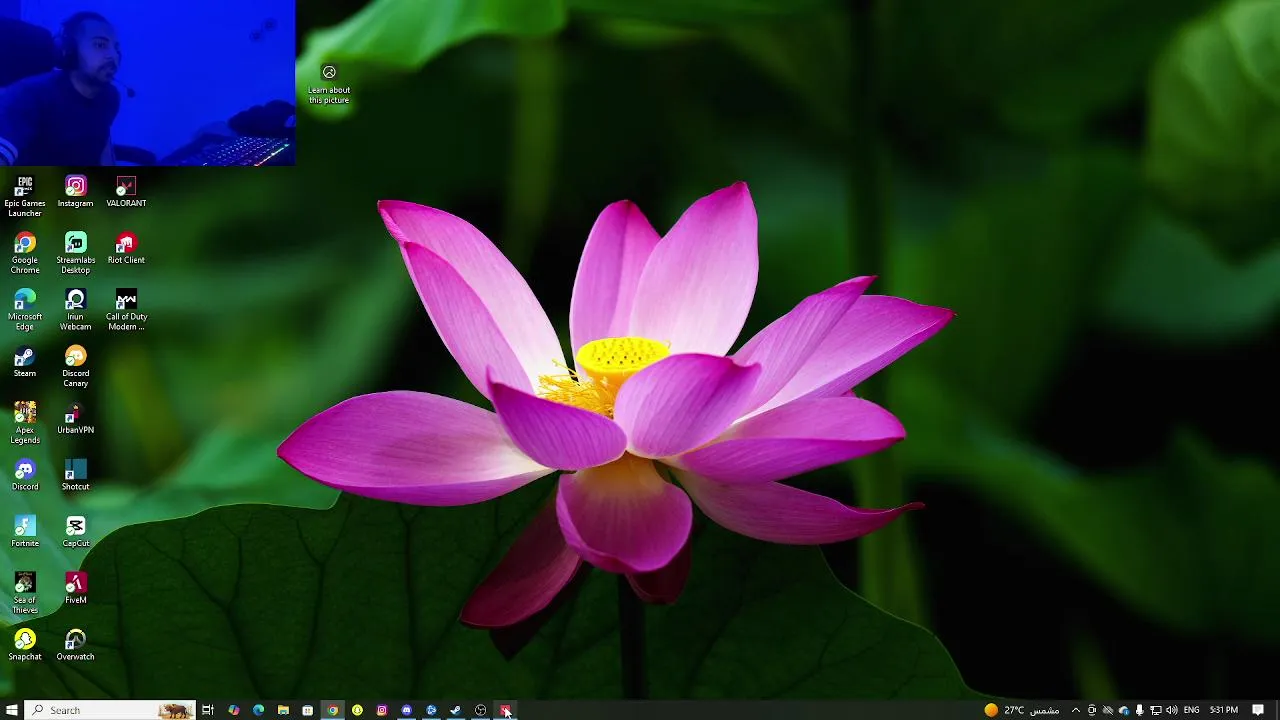
Task: Open UrbanVPN desktop shortcut
Action: pos(75,419)
